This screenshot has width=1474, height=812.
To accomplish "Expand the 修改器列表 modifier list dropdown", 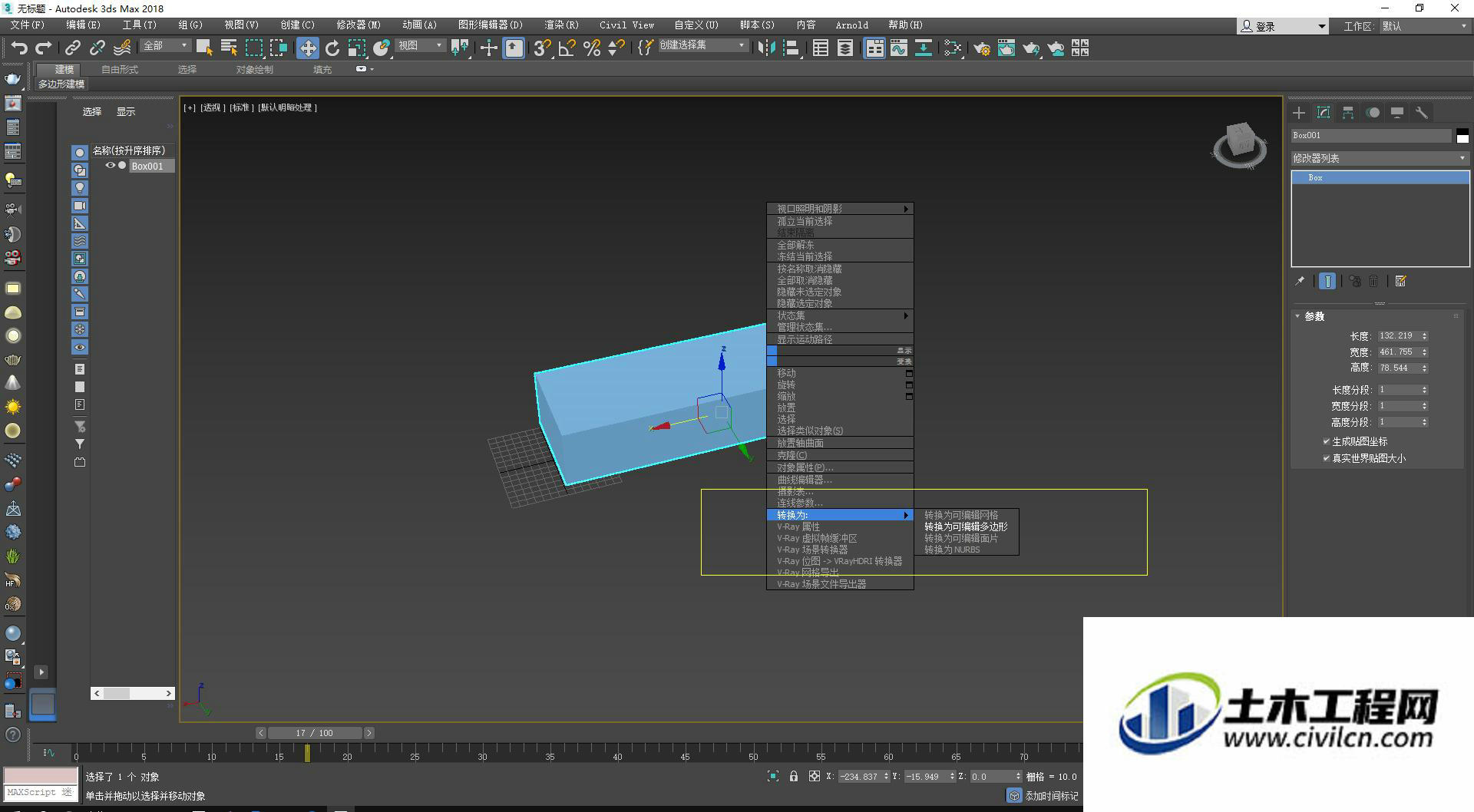I will coord(1380,158).
